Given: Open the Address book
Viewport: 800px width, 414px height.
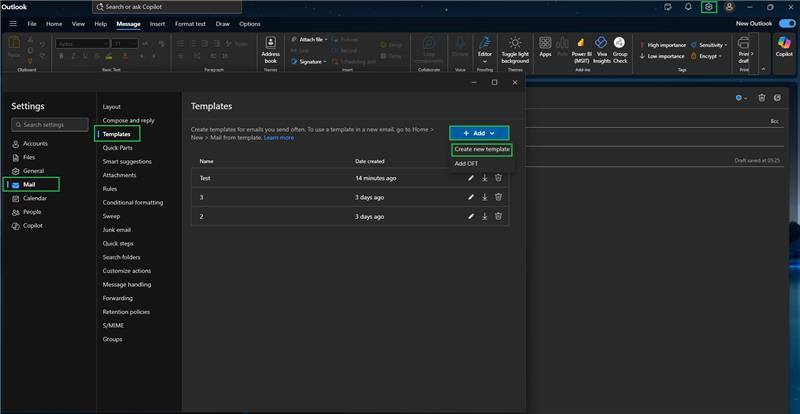Looking at the screenshot, I should (270, 50).
